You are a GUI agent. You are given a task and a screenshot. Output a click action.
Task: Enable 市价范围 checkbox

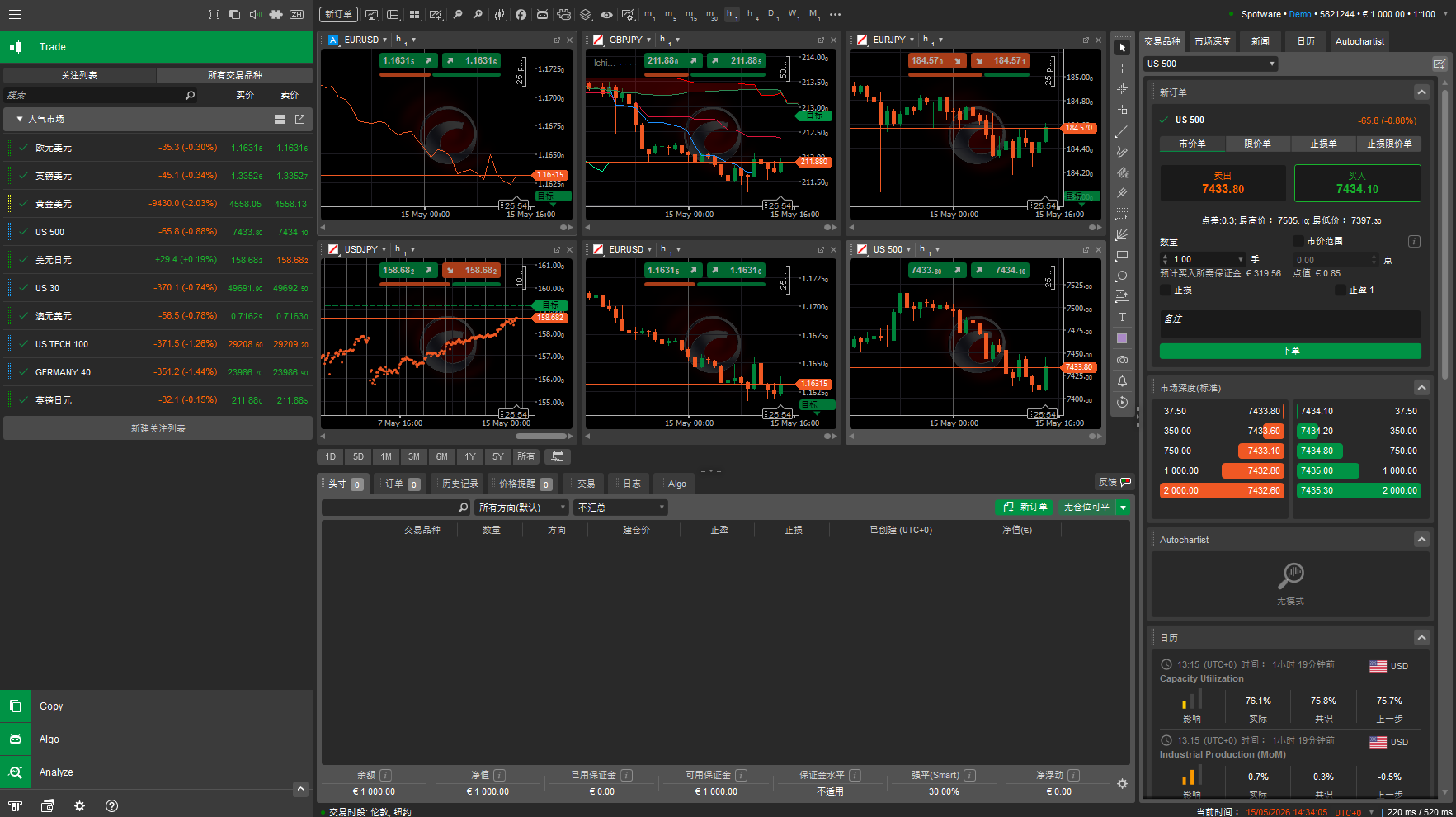coord(1298,241)
